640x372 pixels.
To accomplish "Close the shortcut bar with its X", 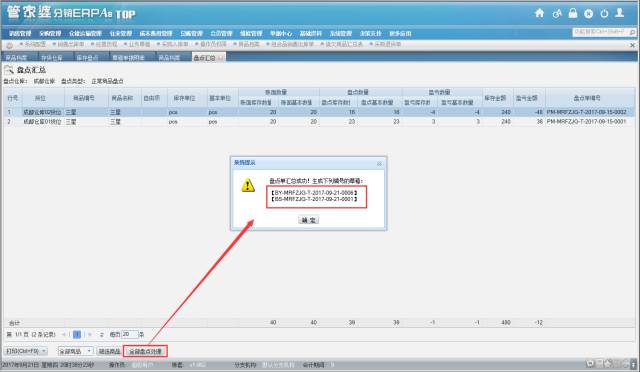I will pyautogui.click(x=632, y=45).
